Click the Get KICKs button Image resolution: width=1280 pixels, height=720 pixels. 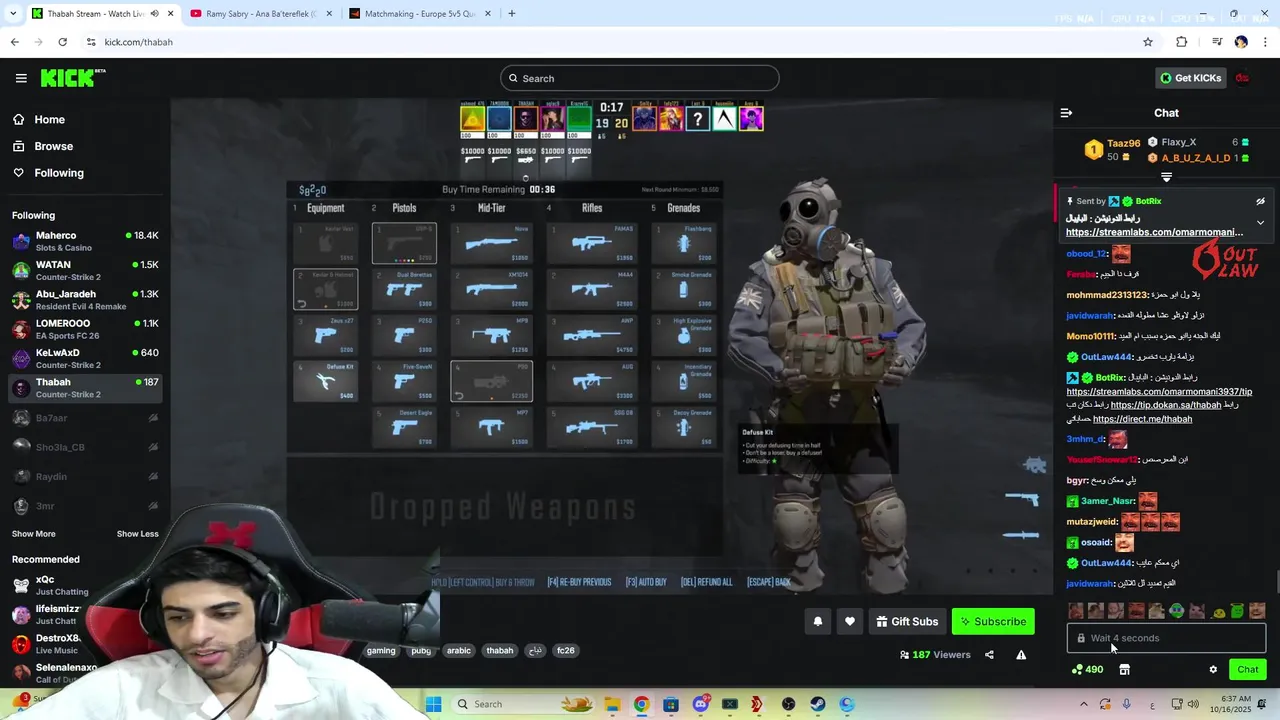[1190, 78]
